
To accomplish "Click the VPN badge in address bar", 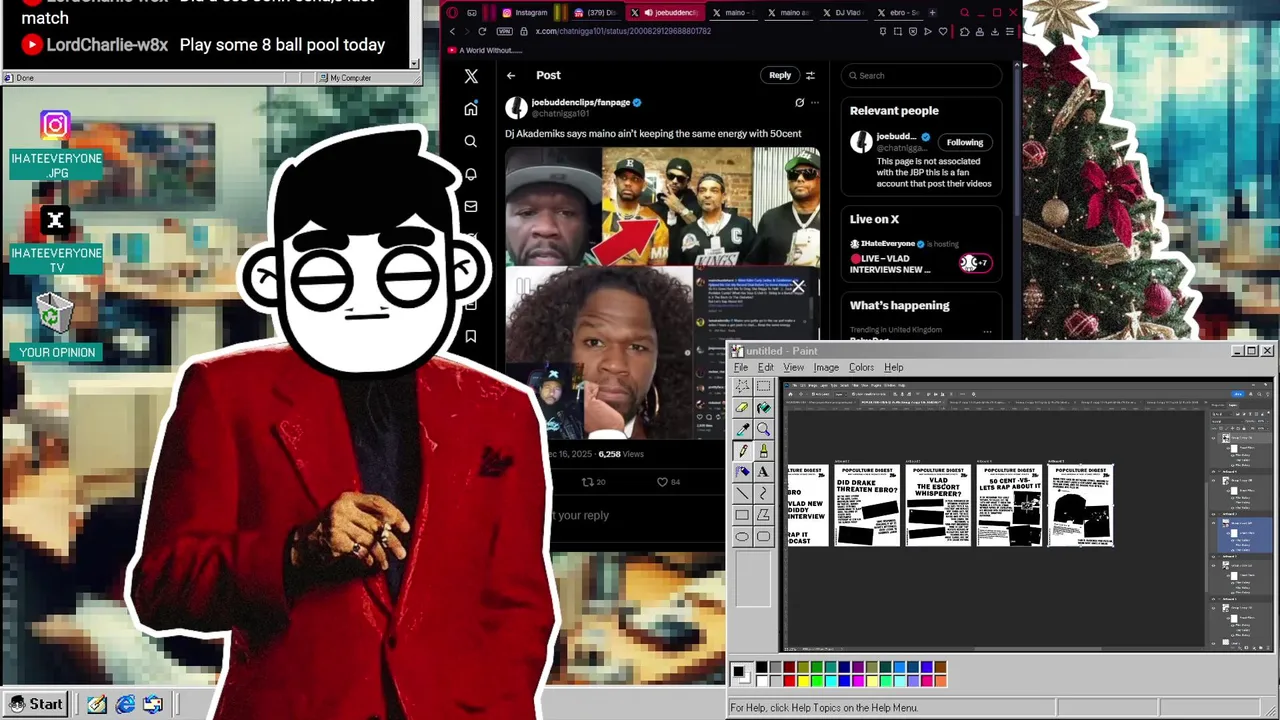I will click(x=504, y=31).
